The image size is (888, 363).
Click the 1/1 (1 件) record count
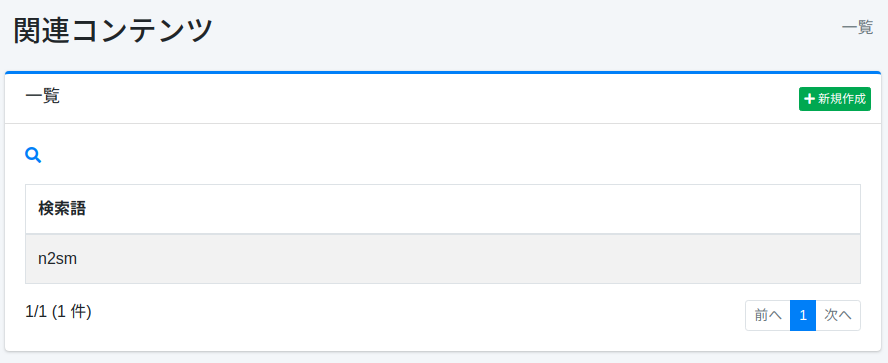(x=58, y=311)
